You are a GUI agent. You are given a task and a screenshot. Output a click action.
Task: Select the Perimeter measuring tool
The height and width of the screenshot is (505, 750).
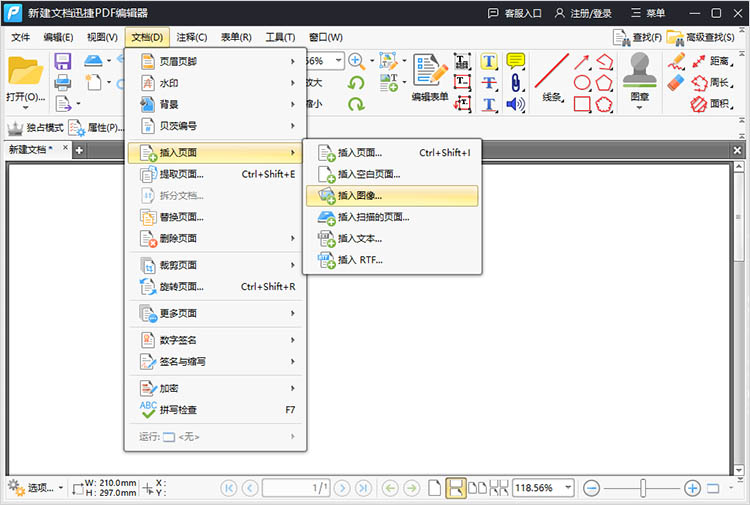(712, 82)
